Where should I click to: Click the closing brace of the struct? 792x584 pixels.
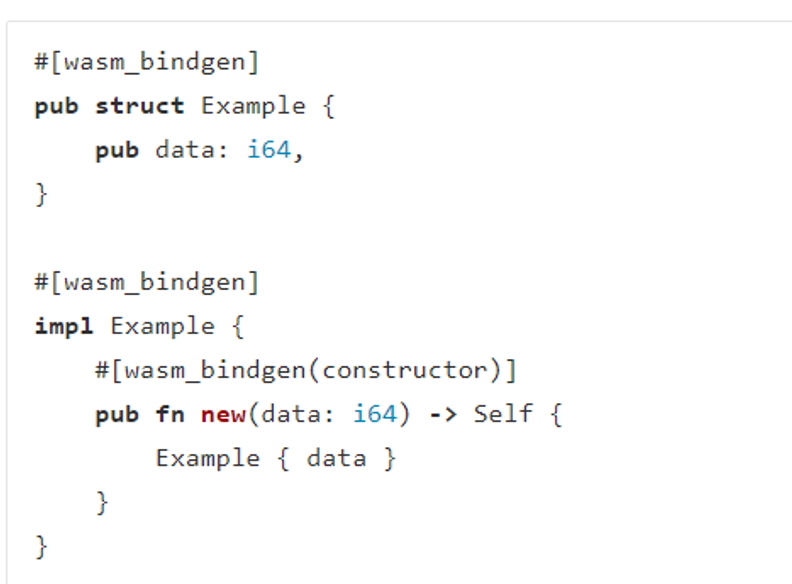41,194
